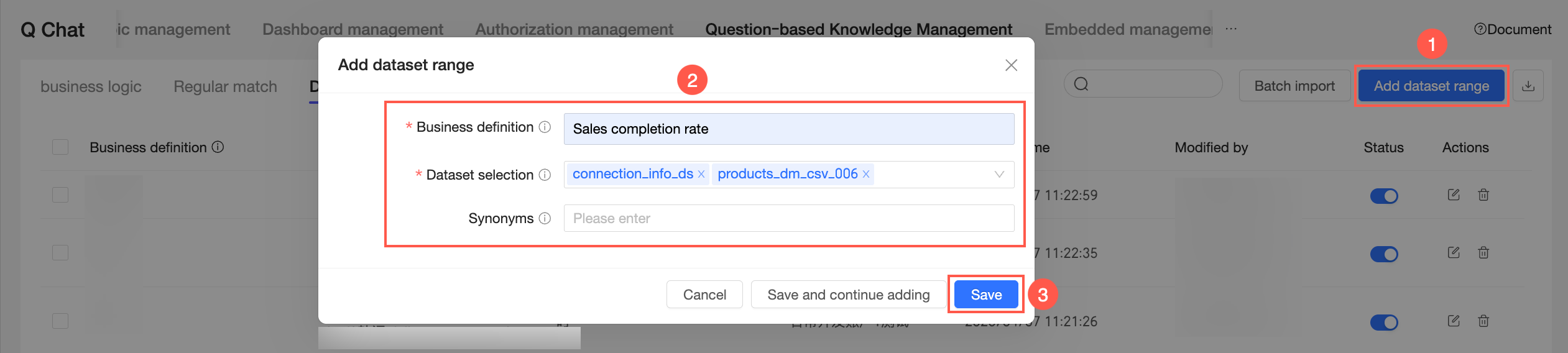Click the search box magnifier icon

coord(1081,84)
